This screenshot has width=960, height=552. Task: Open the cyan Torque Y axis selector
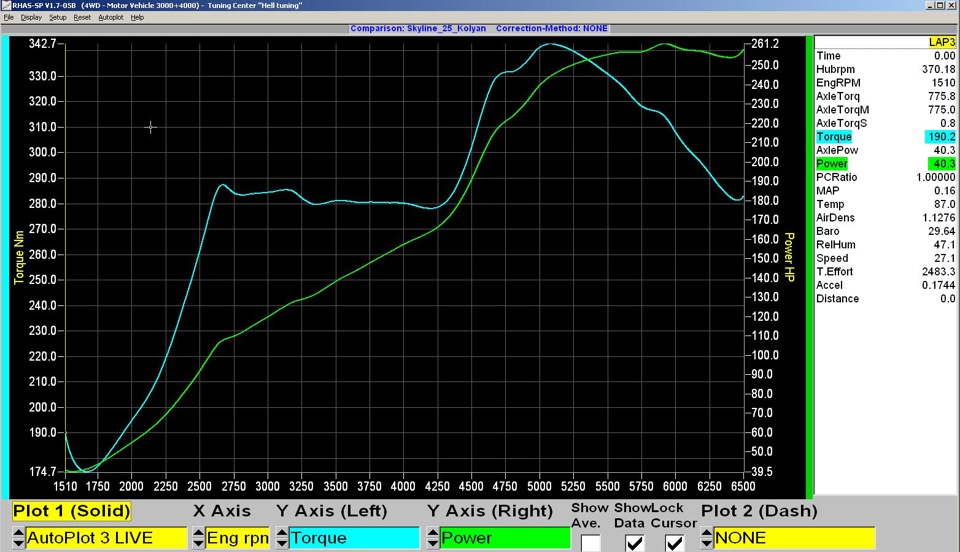[x=354, y=538]
